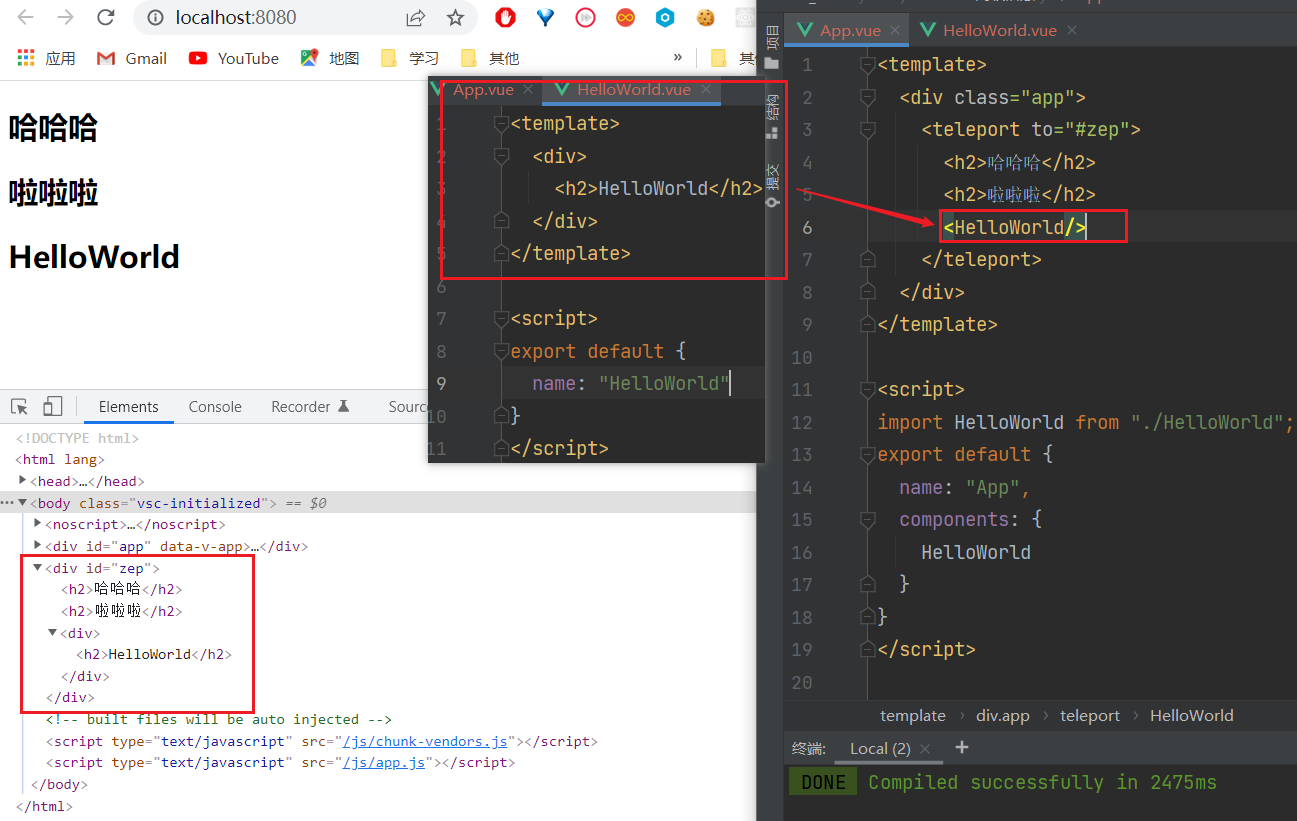Viewport: 1297px width, 821px height.
Task: Switch to HelloWorld.vue tab in right editor
Action: (1000, 30)
